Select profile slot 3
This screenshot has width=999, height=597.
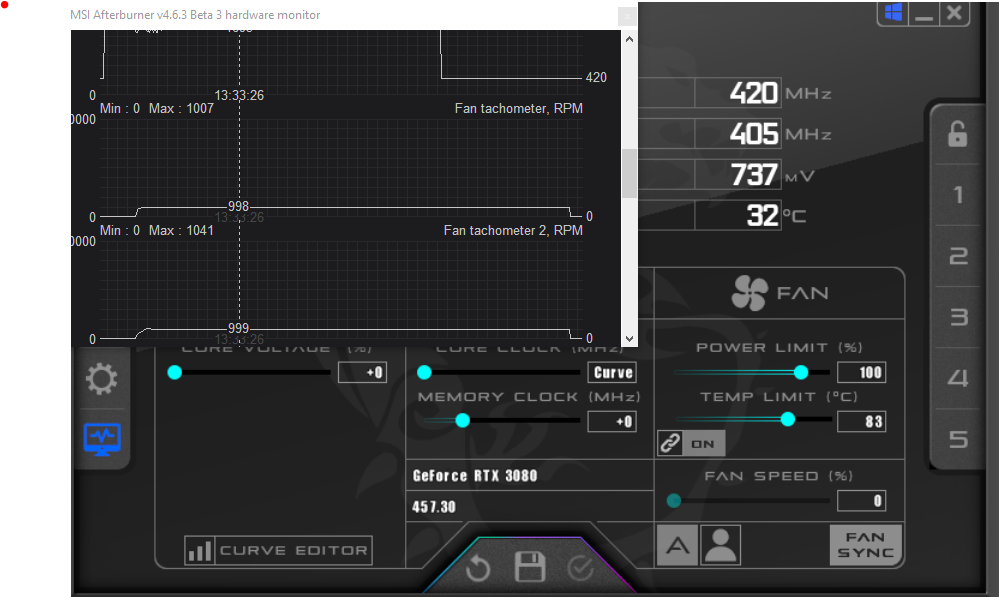pyautogui.click(x=958, y=317)
